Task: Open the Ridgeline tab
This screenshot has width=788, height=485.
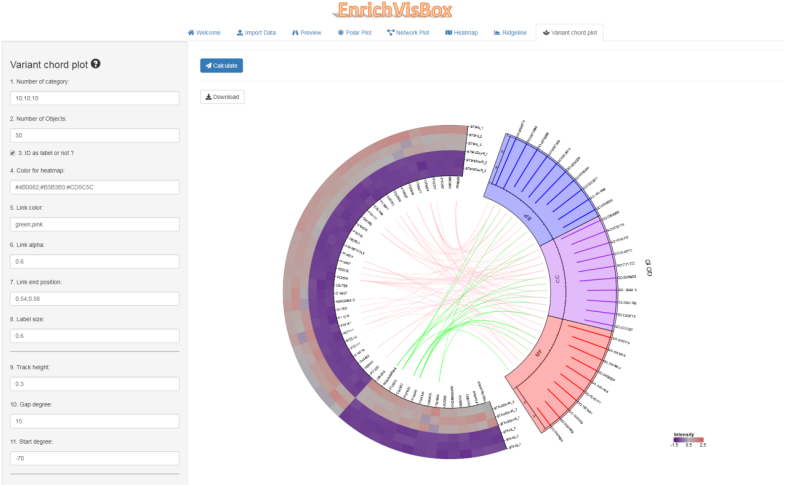Action: tap(510, 33)
